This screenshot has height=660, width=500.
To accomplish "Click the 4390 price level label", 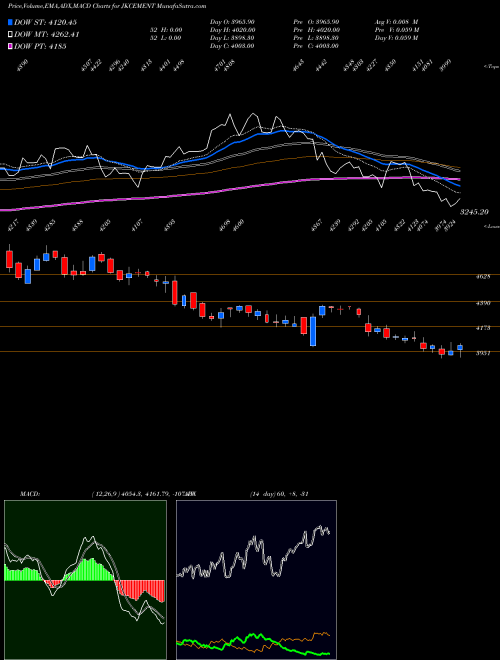I will point(483,303).
